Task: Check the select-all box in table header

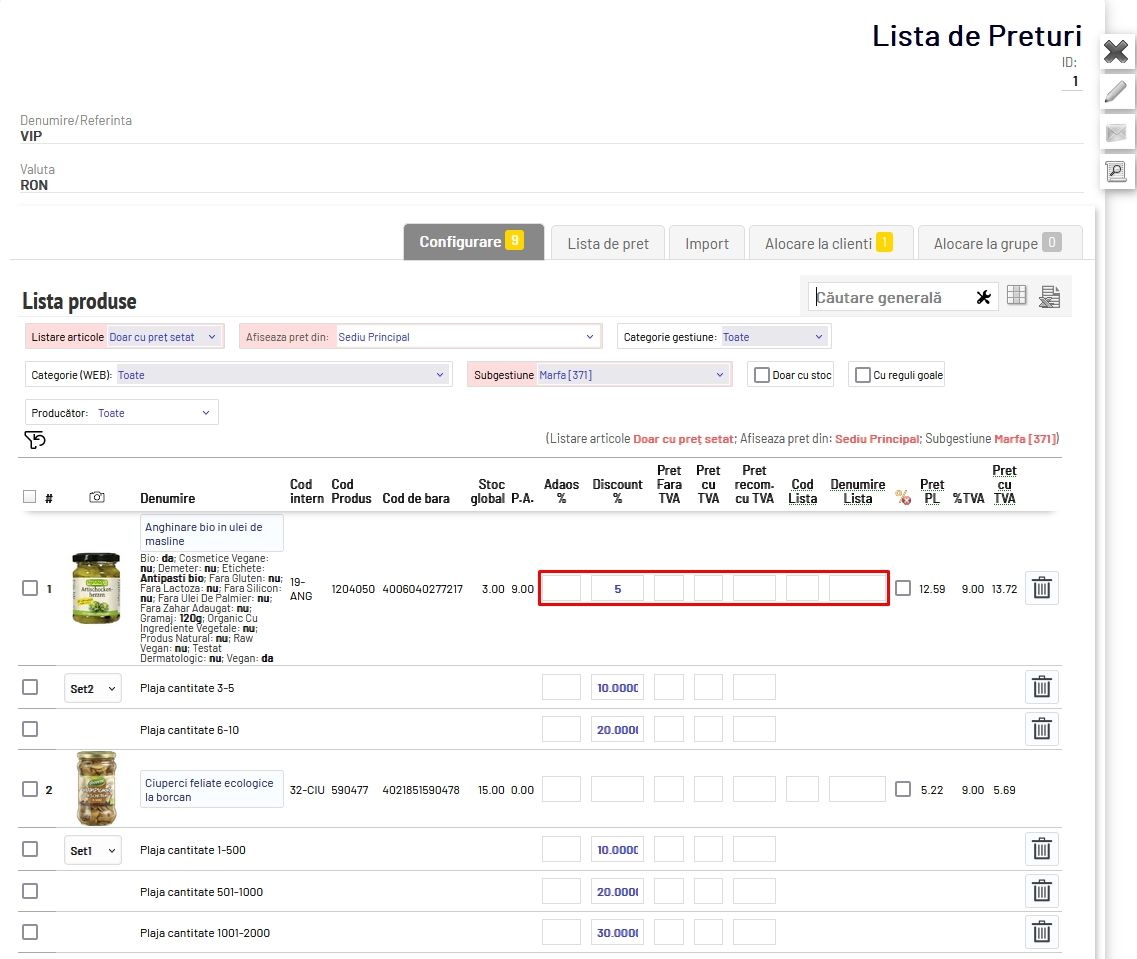Action: [29, 496]
